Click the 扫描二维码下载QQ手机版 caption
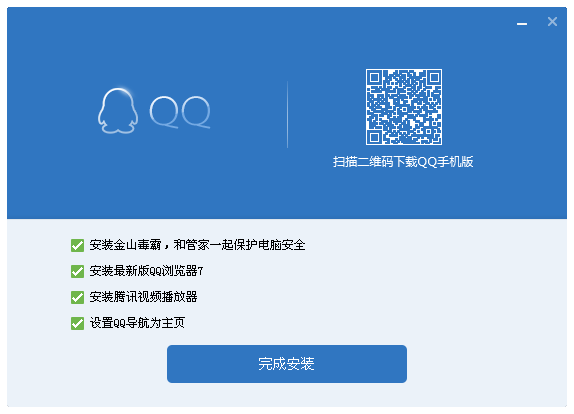The height and width of the screenshot is (414, 574). [403, 162]
